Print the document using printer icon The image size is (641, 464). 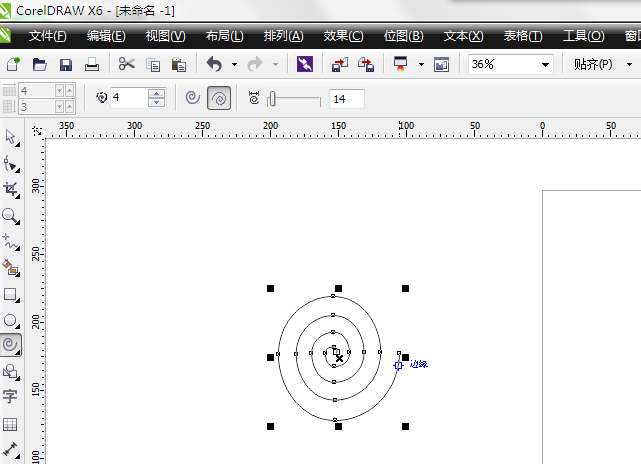92,64
